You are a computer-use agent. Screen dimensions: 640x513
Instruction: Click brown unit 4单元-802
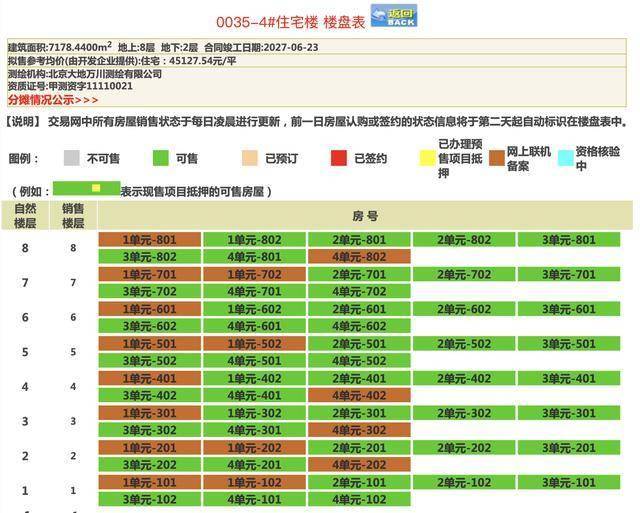(x=359, y=257)
